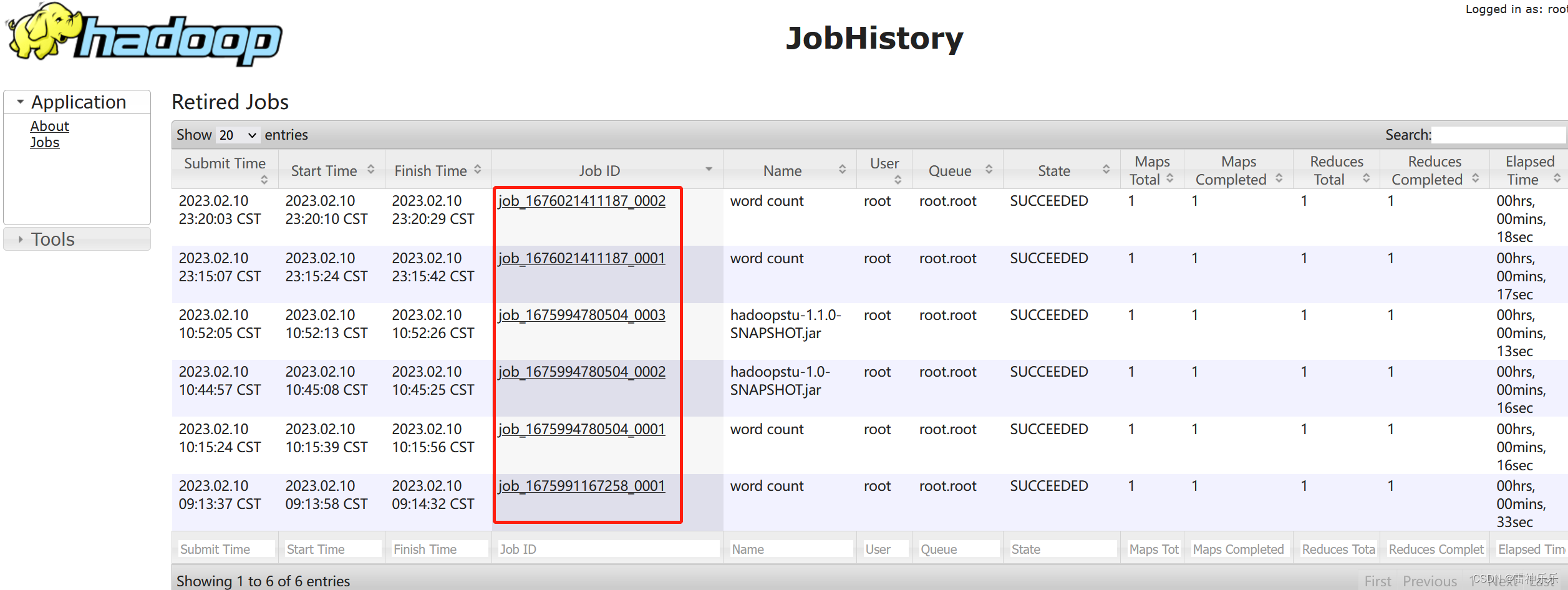Go to the Jobs page
Viewport: 1568px width, 590px height.
pyautogui.click(x=45, y=142)
